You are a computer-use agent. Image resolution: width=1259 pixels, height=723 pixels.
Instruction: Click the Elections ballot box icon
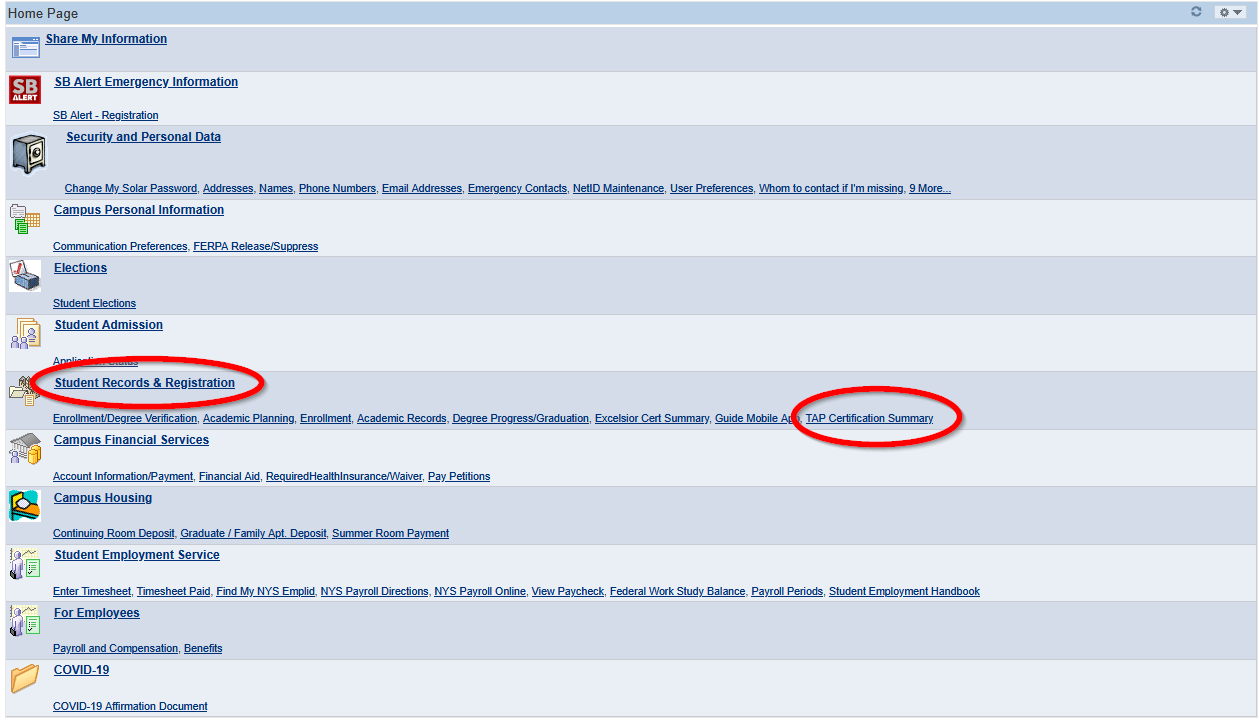click(25, 275)
